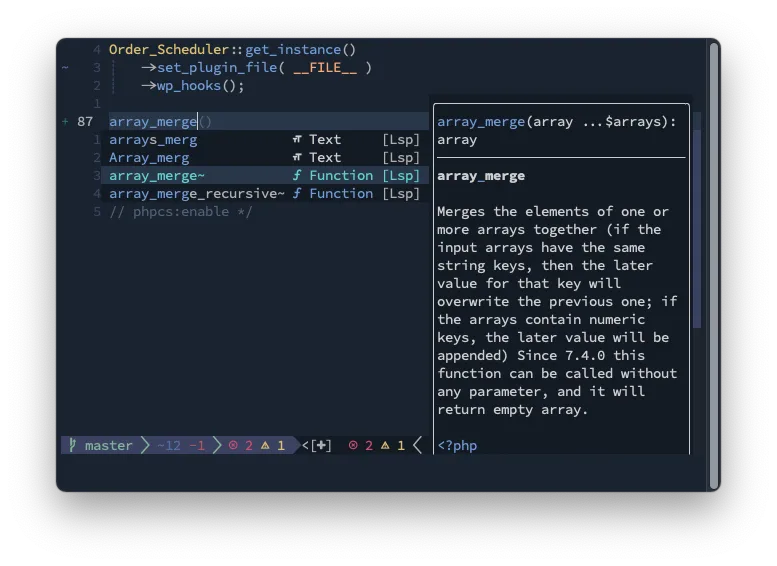Click the ~12 changed lines indicator
This screenshot has width=777, height=566.
(x=168, y=446)
